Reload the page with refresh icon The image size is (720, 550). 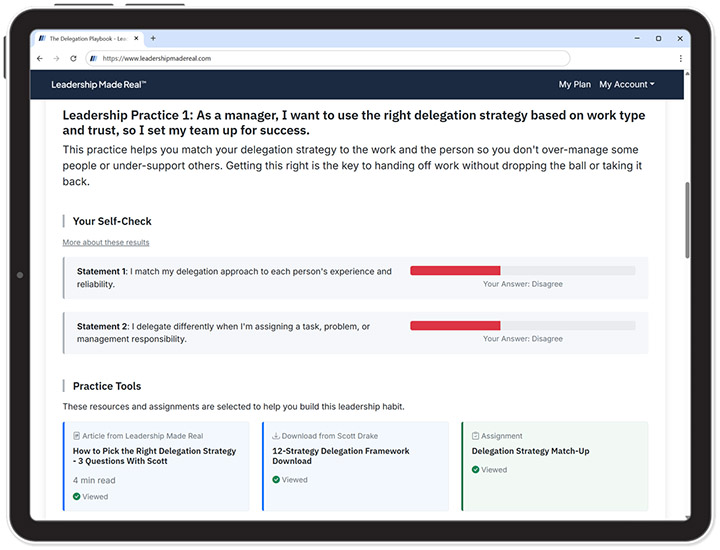pos(73,58)
